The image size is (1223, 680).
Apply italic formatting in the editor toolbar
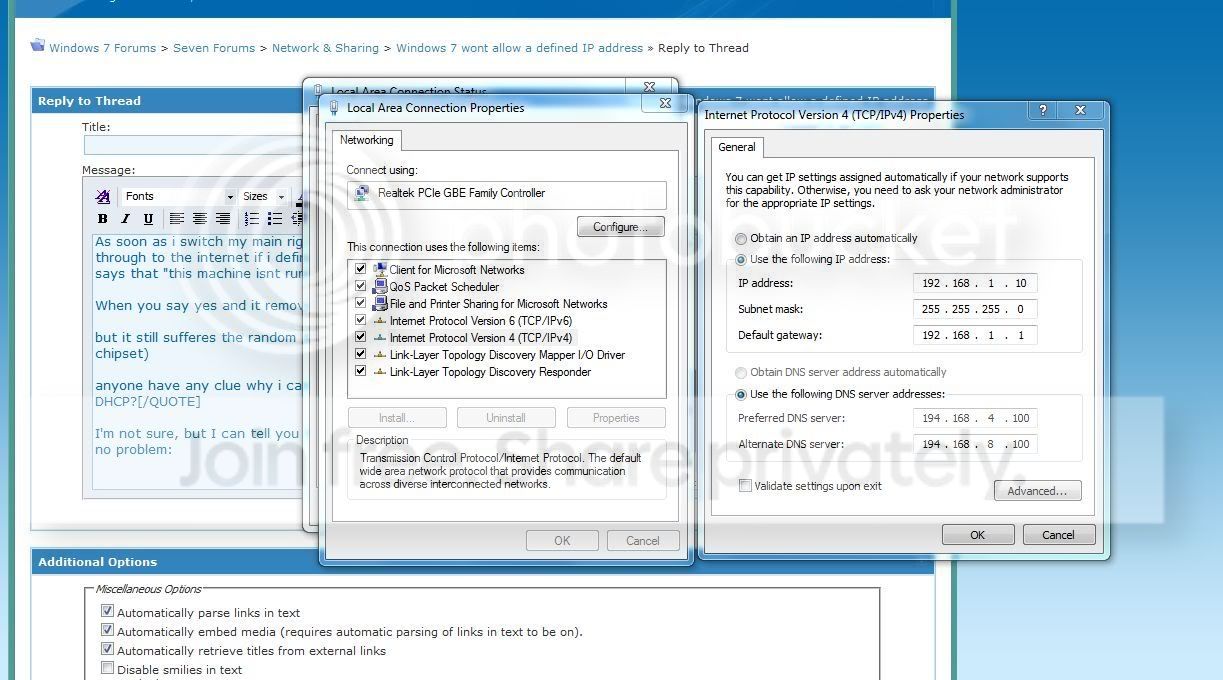125,219
